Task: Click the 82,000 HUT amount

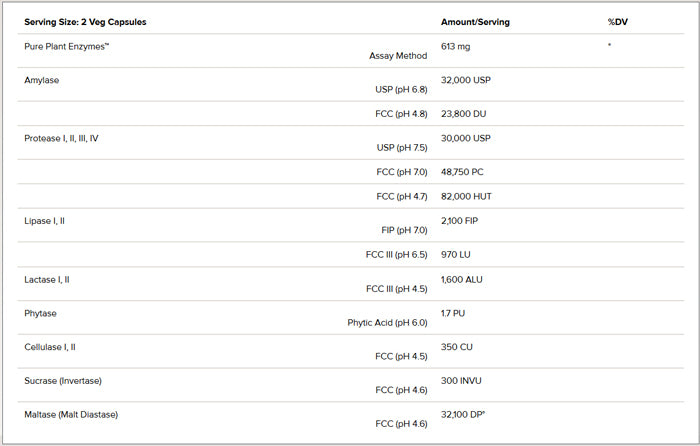Action: pyautogui.click(x=467, y=196)
